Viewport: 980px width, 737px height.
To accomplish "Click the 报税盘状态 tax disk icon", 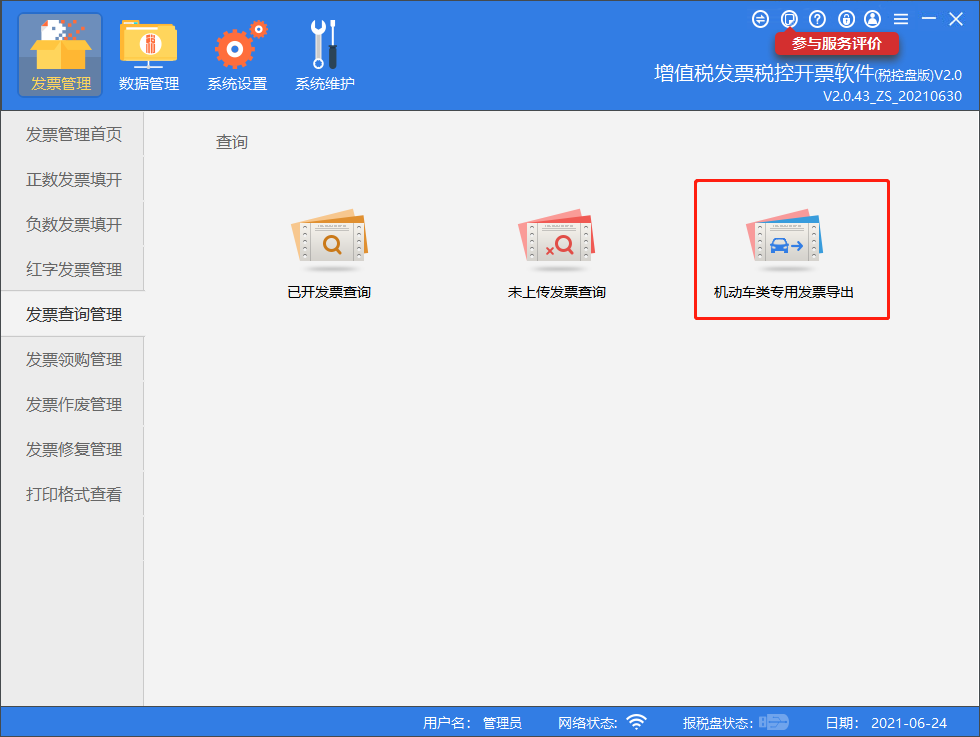I will [774, 722].
